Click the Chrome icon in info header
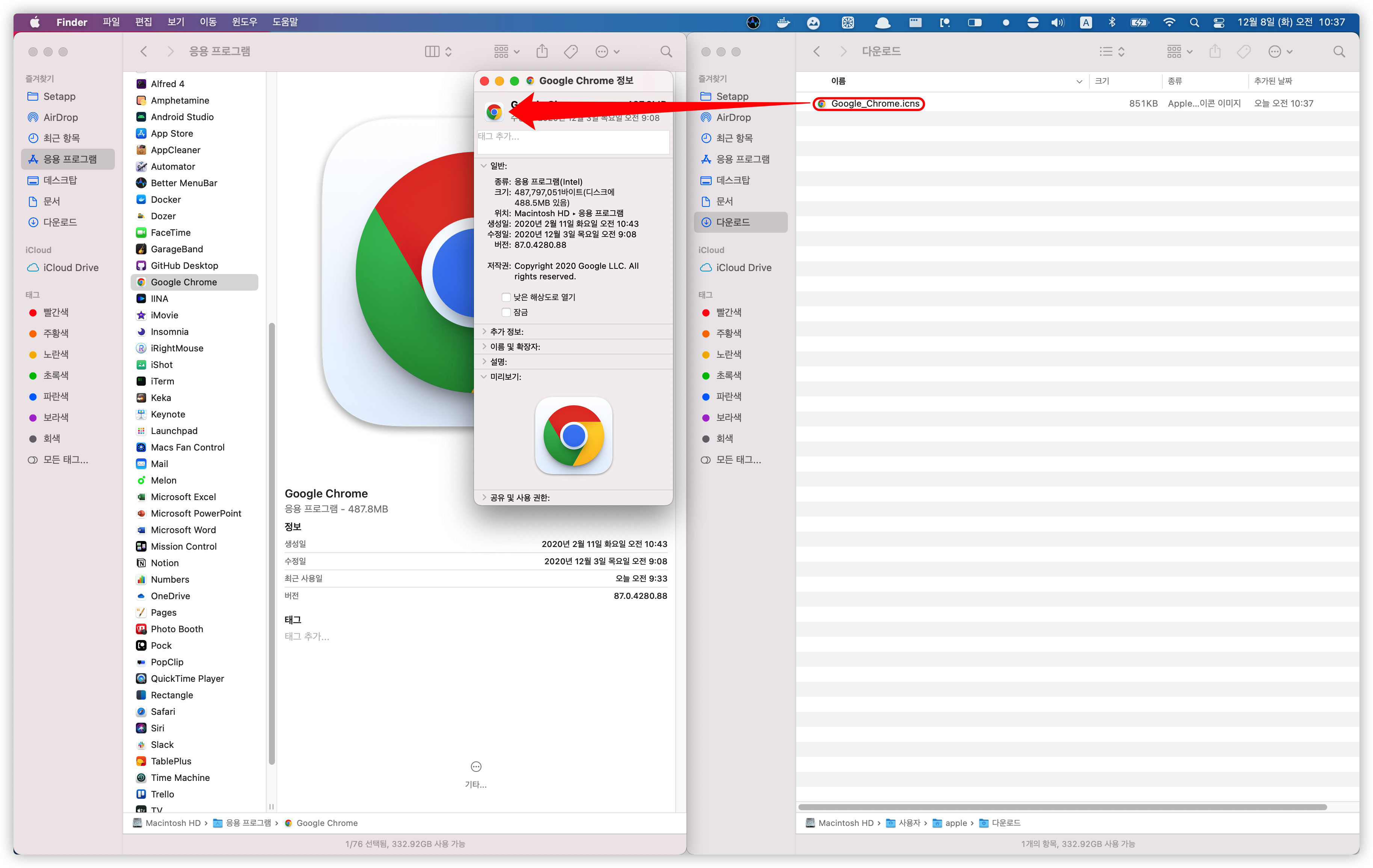The image size is (1373, 868). click(494, 112)
